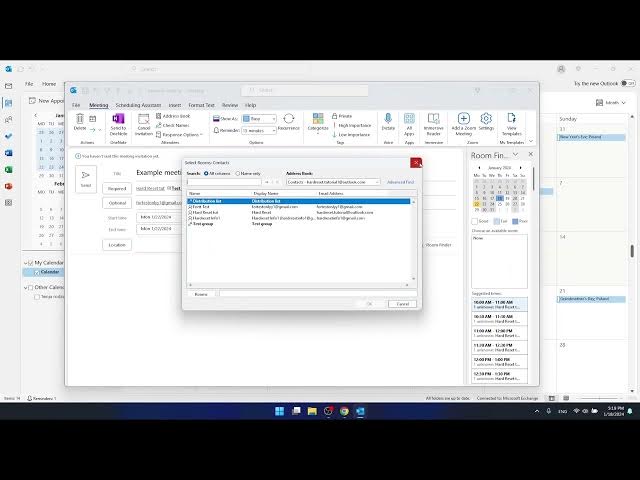Click the Optional attendees button
The height and width of the screenshot is (480, 640).
click(x=117, y=203)
